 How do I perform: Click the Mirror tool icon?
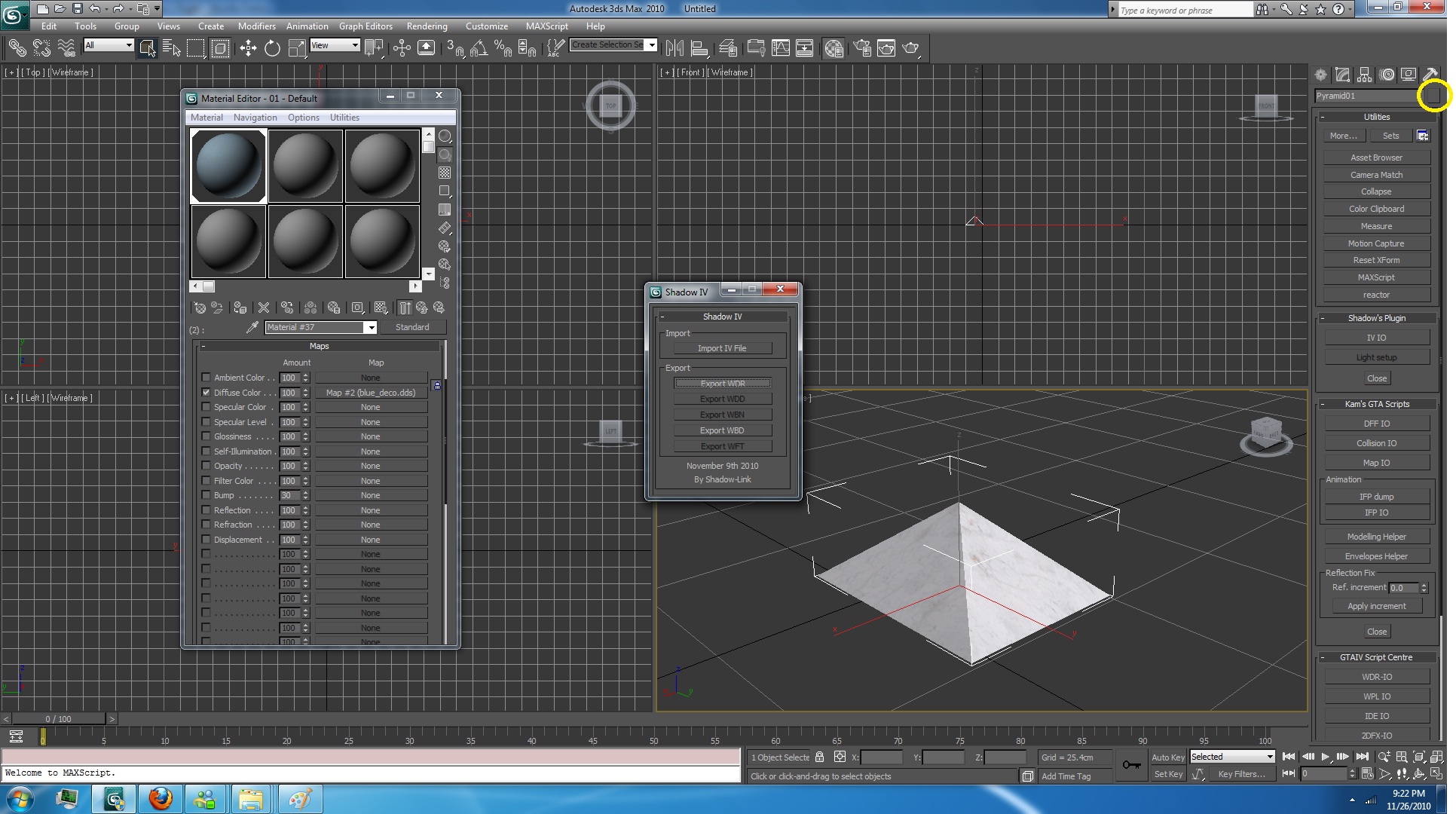tap(674, 48)
